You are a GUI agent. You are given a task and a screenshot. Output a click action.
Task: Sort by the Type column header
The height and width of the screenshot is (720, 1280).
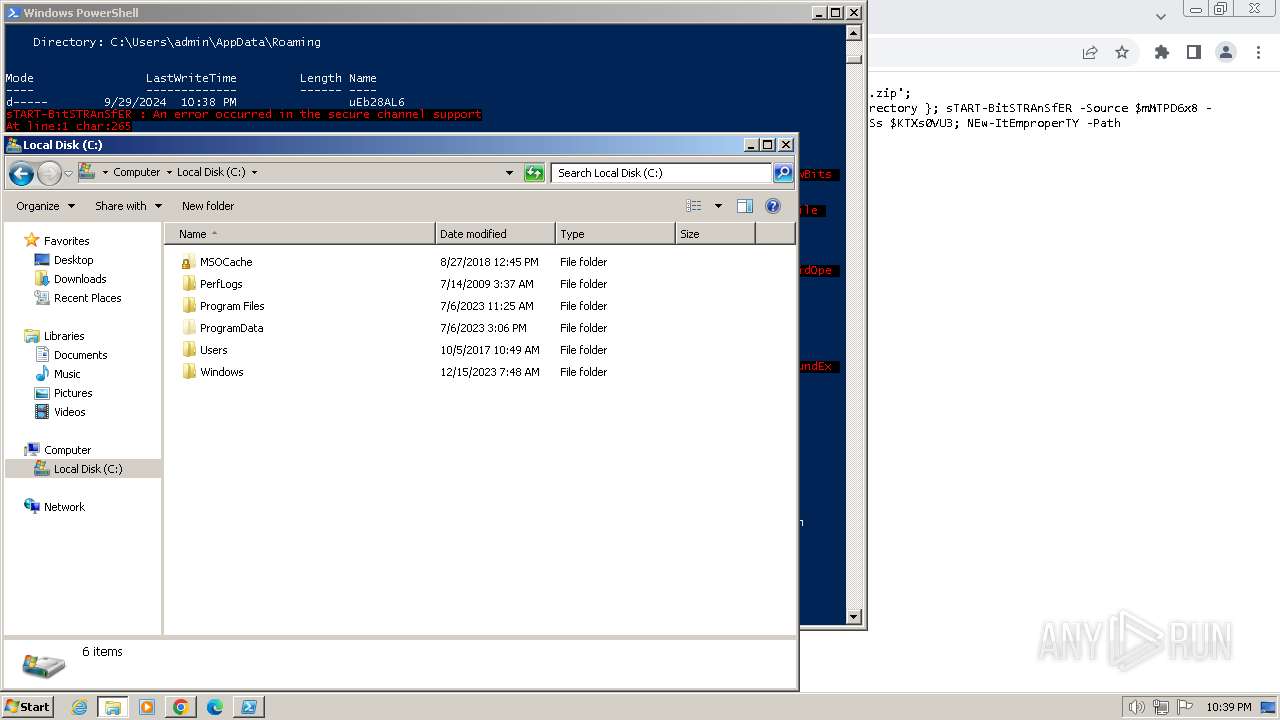point(615,234)
